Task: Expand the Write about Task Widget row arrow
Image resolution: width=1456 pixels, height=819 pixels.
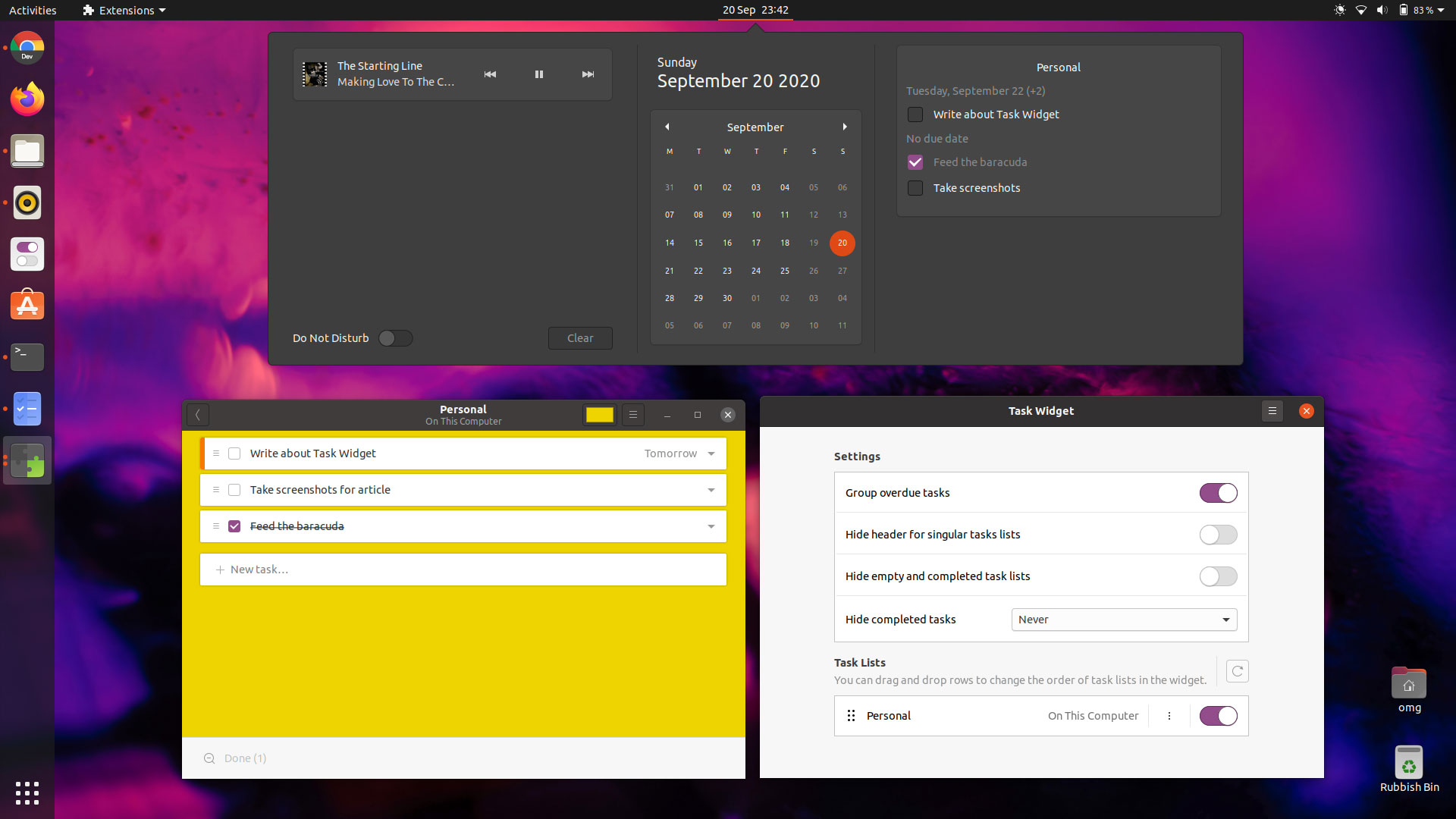Action: (711, 453)
